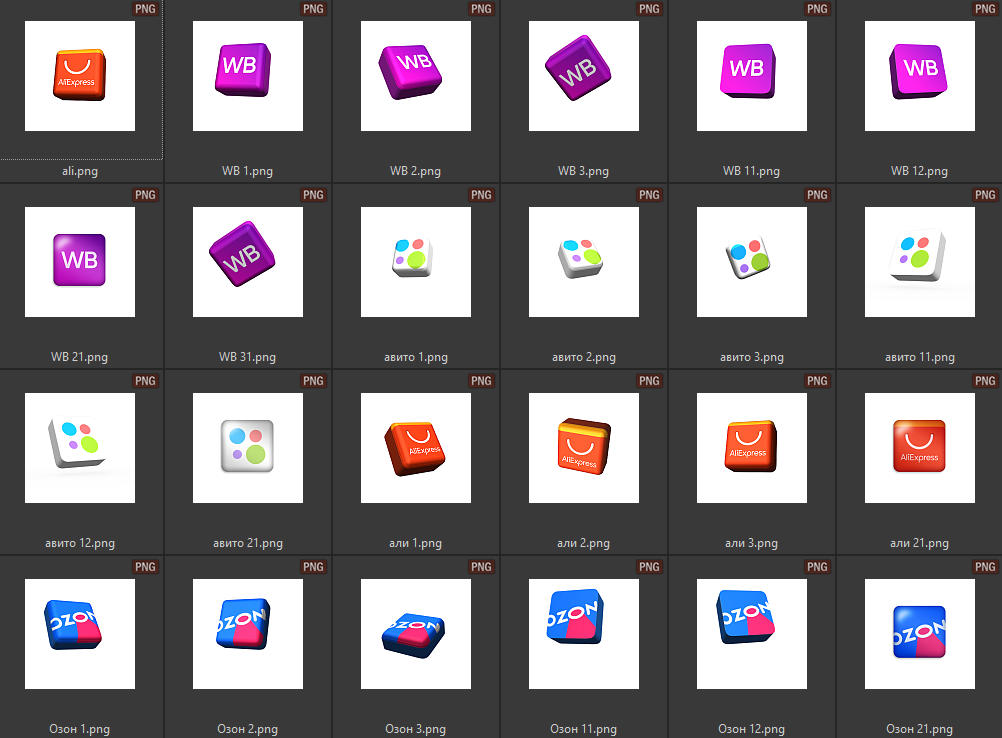The width and height of the screenshot is (1002, 738).
Task: Choose the авито 11.png thumbnail image
Action: (x=920, y=262)
